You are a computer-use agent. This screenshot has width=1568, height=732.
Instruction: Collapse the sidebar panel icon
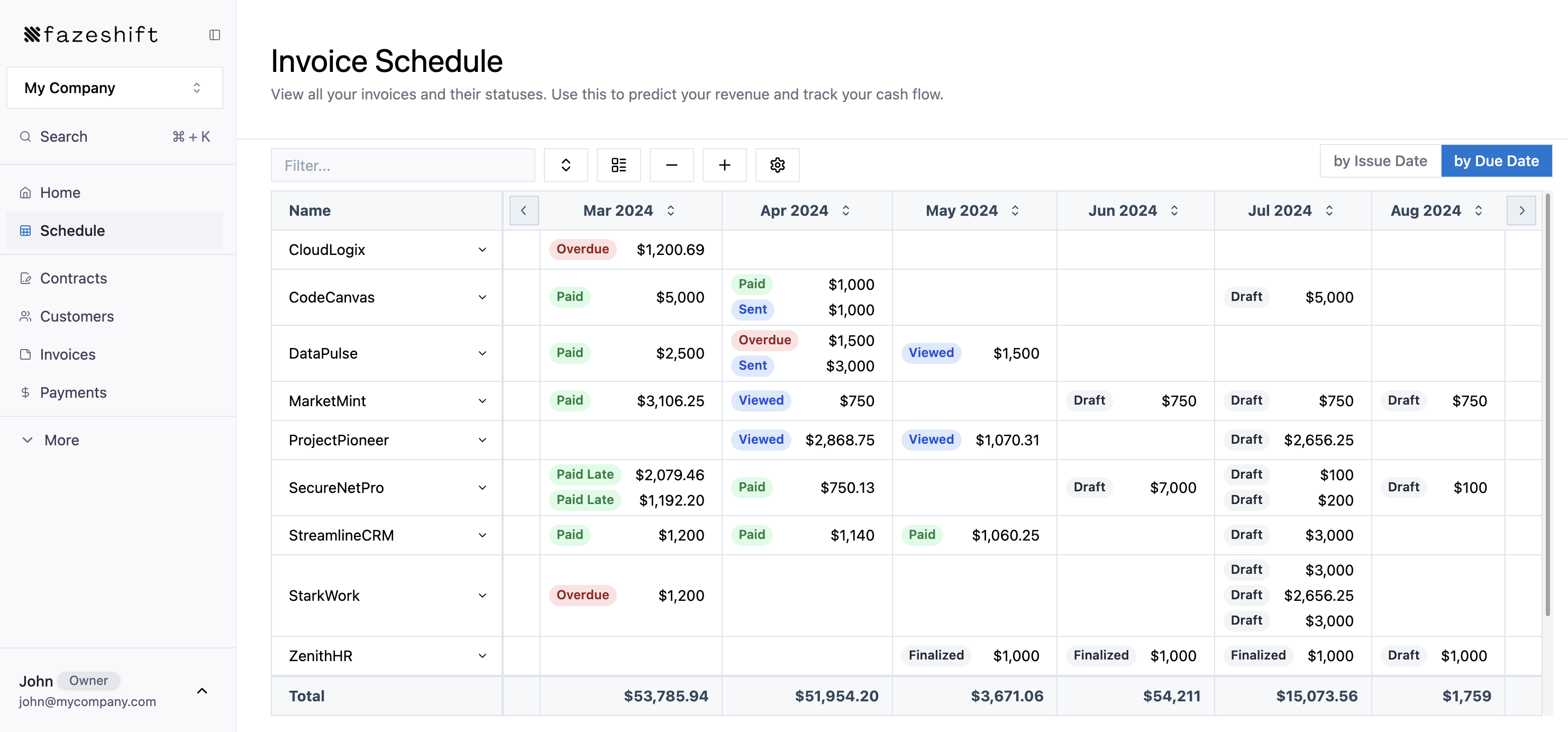(214, 35)
